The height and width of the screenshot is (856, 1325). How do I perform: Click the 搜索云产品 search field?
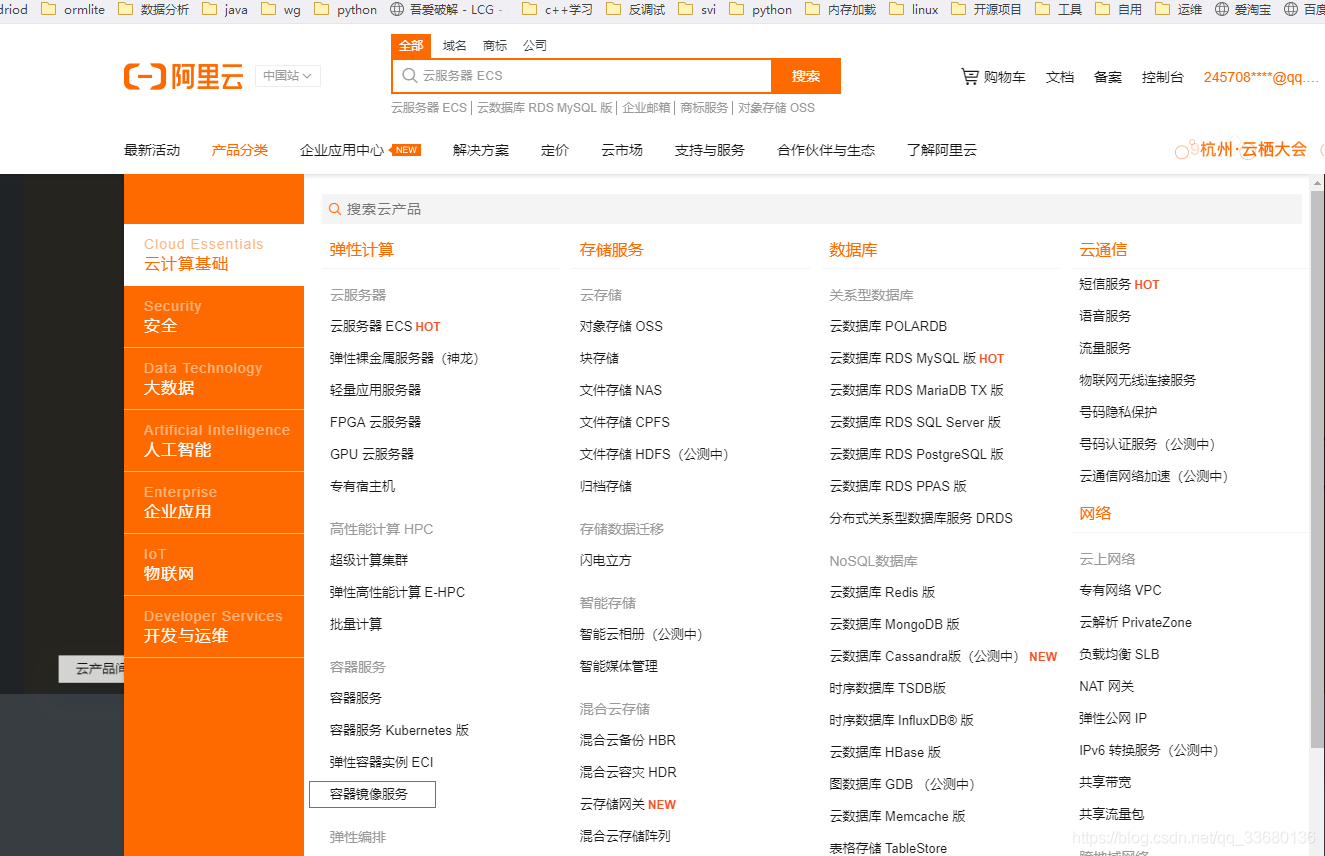(812, 209)
